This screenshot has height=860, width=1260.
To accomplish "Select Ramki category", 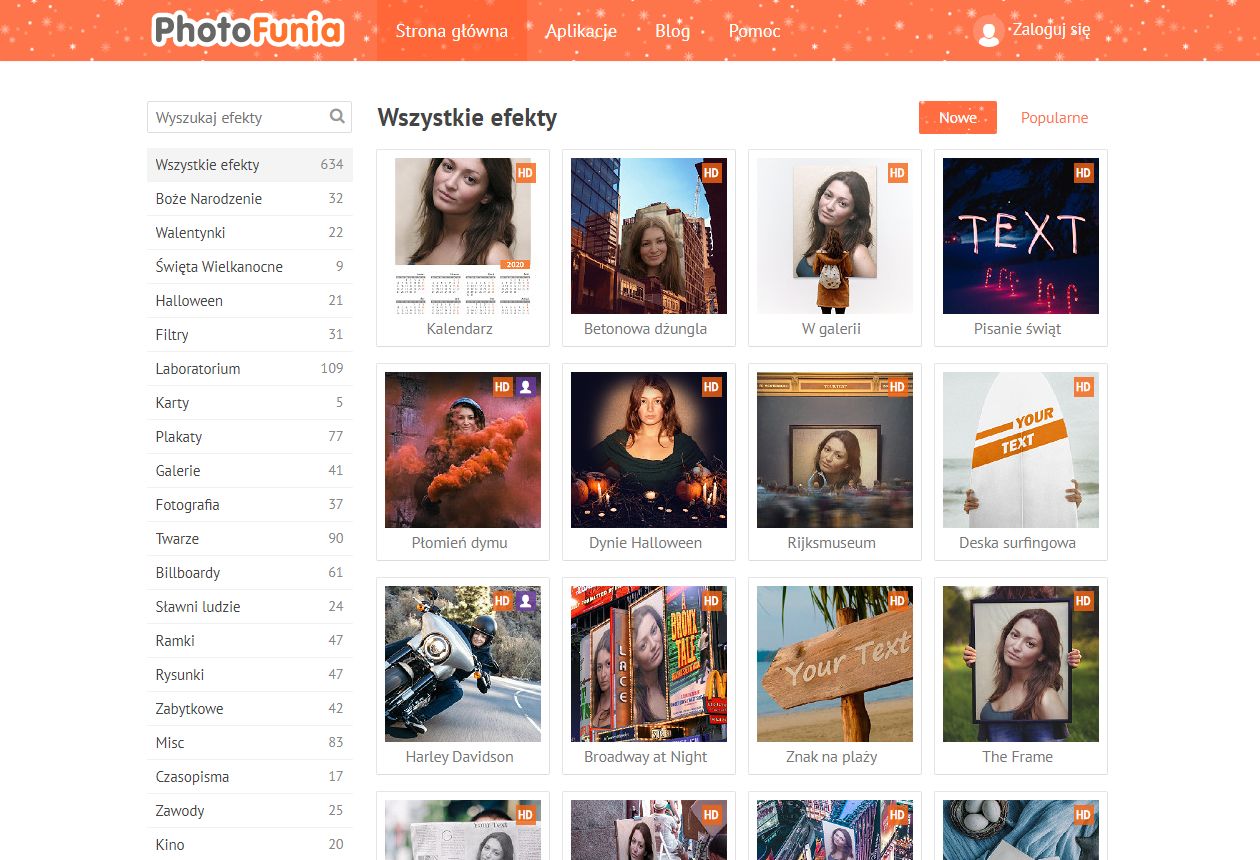I will pos(249,641).
